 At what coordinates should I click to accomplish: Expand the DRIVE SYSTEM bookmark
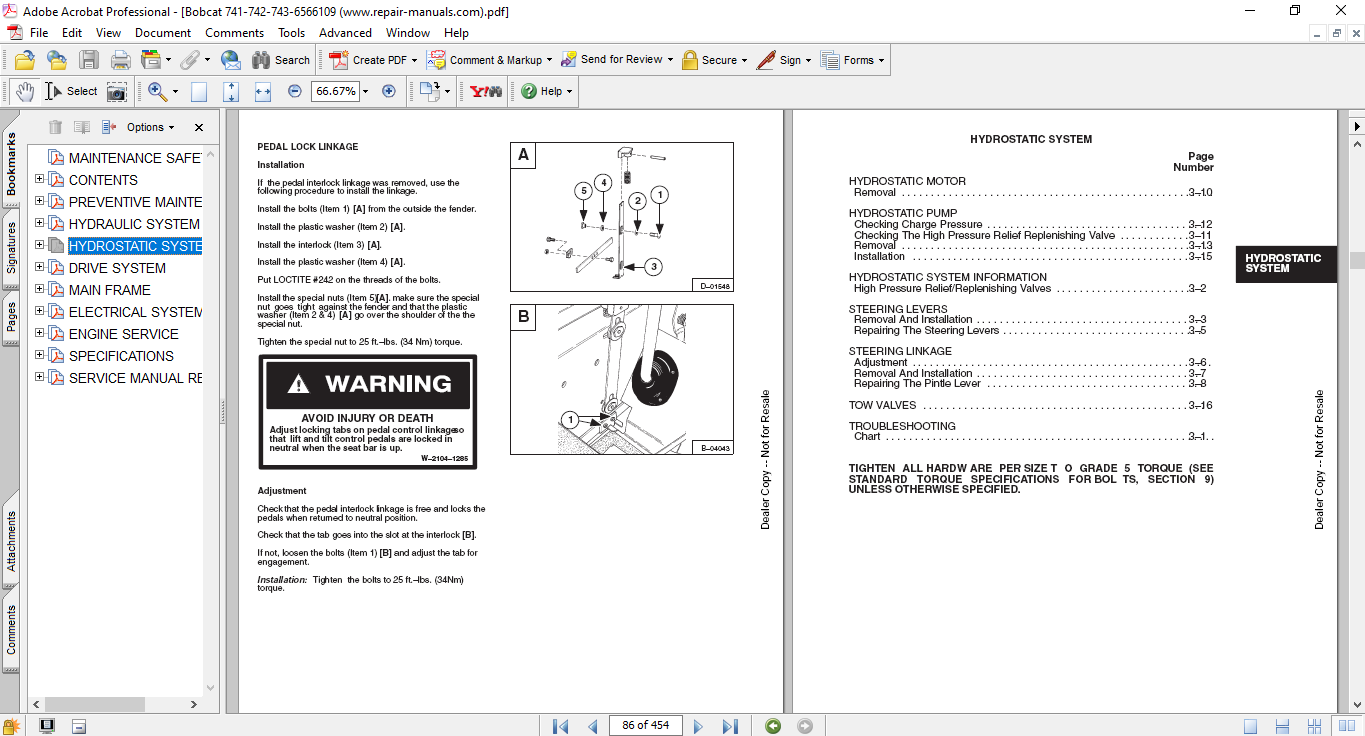click(40, 268)
